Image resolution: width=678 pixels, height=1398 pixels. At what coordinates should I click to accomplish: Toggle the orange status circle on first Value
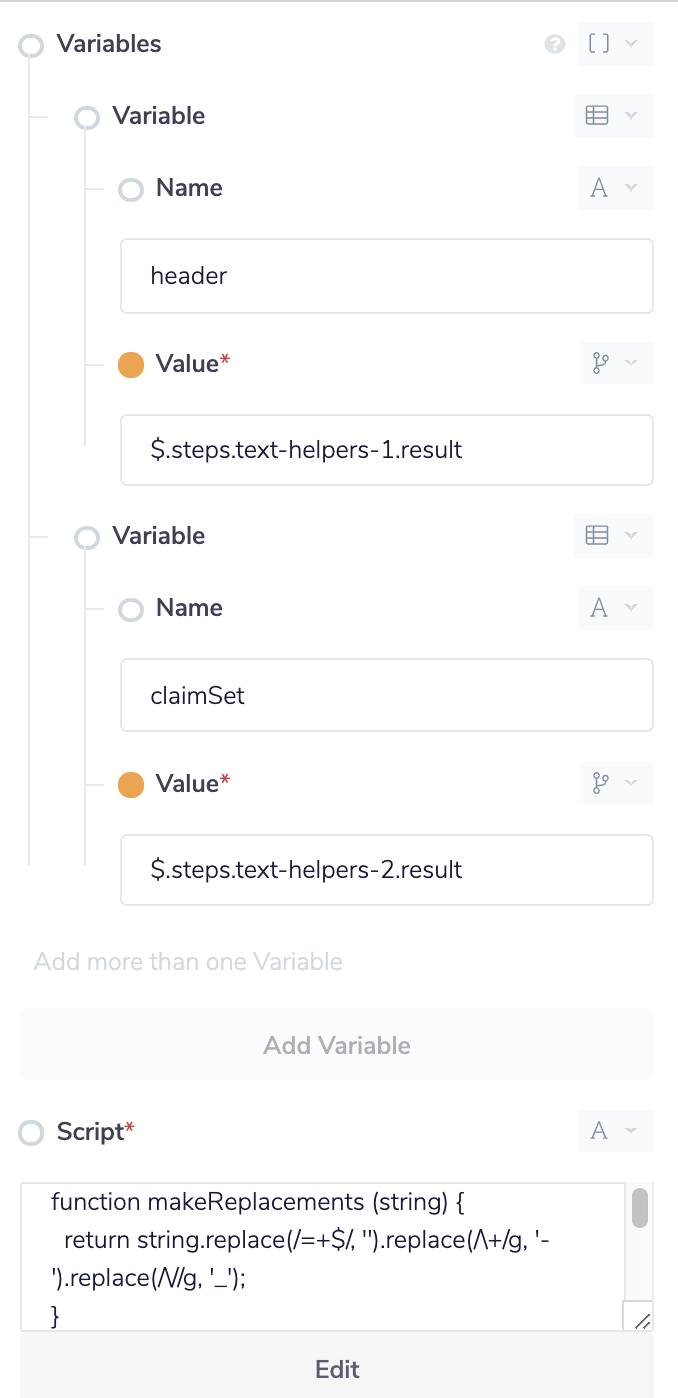coord(130,364)
